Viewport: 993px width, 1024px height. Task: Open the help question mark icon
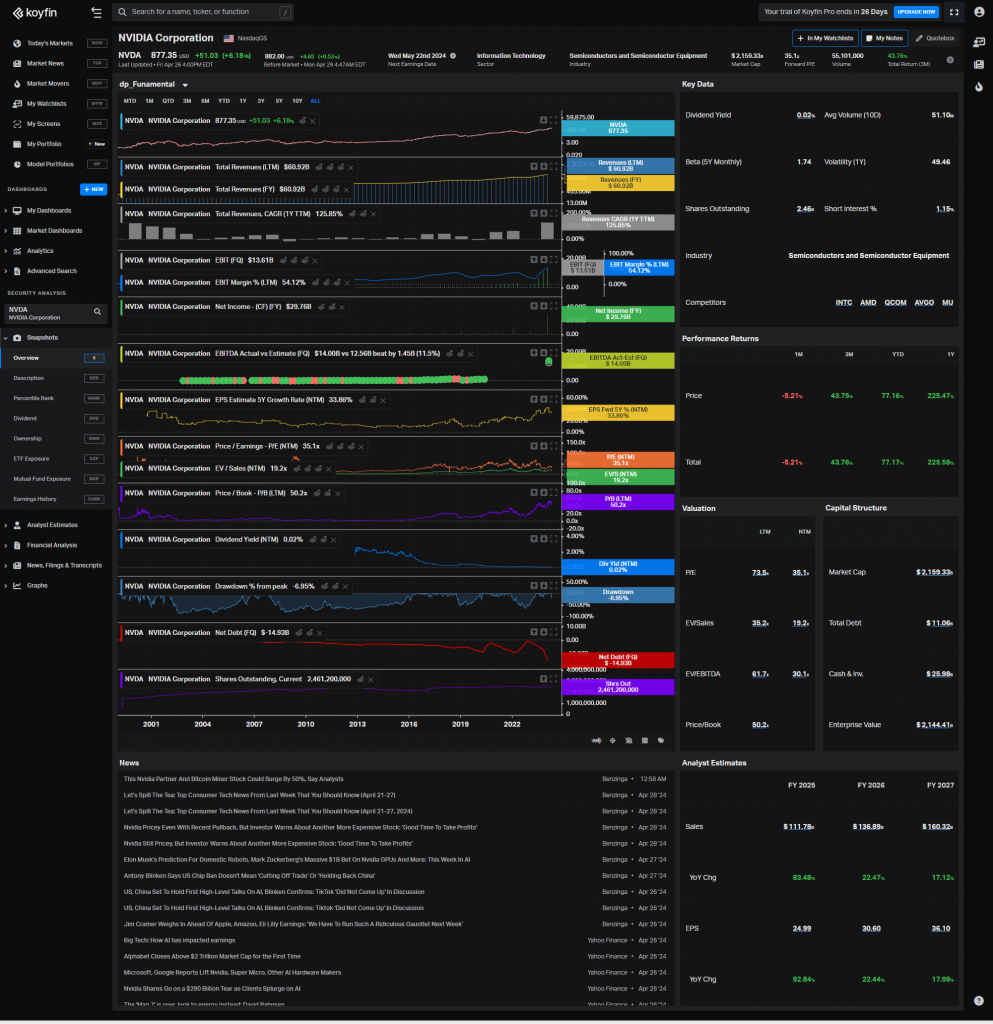coord(978,1000)
